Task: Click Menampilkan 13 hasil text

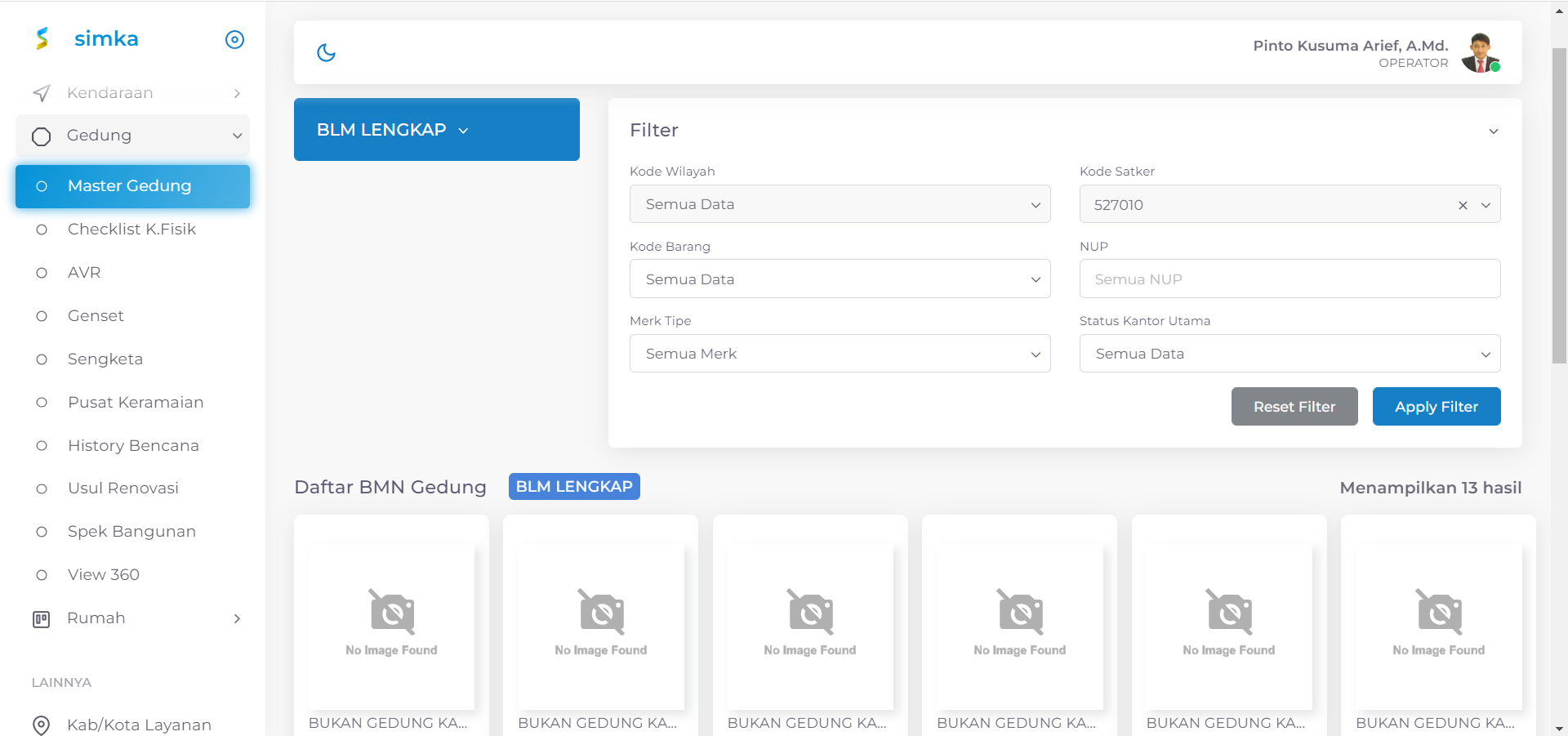Action: (x=1431, y=488)
